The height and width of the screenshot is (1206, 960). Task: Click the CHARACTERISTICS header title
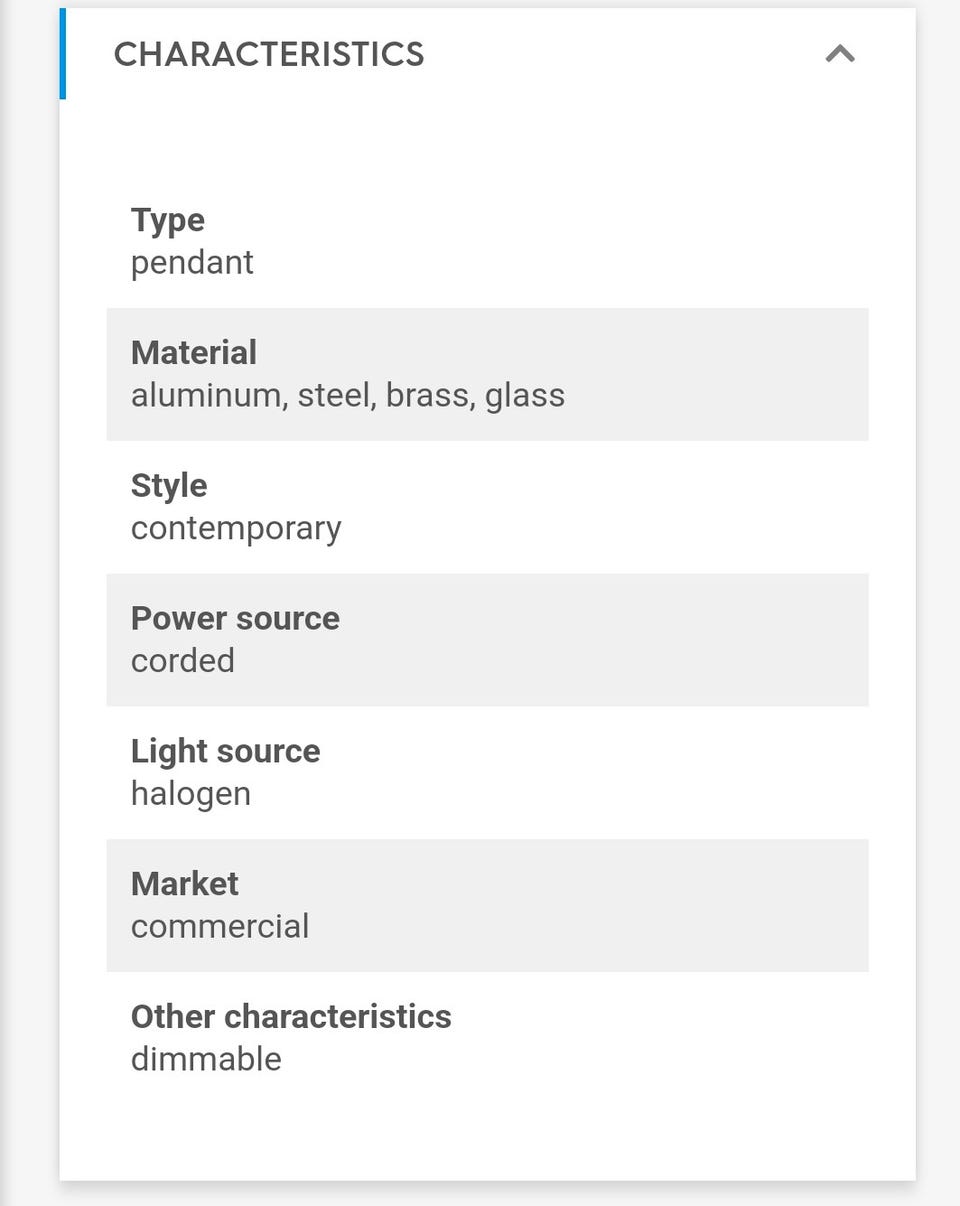269,54
